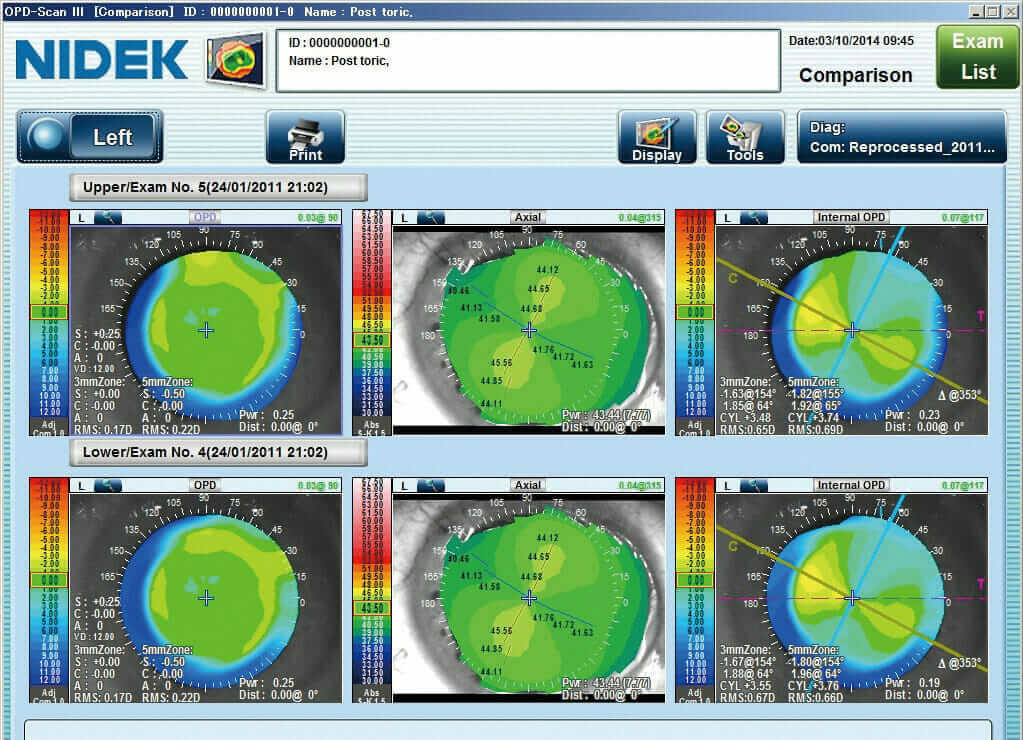Click the wrench icon on the upper Internal OPD map

click(753, 217)
